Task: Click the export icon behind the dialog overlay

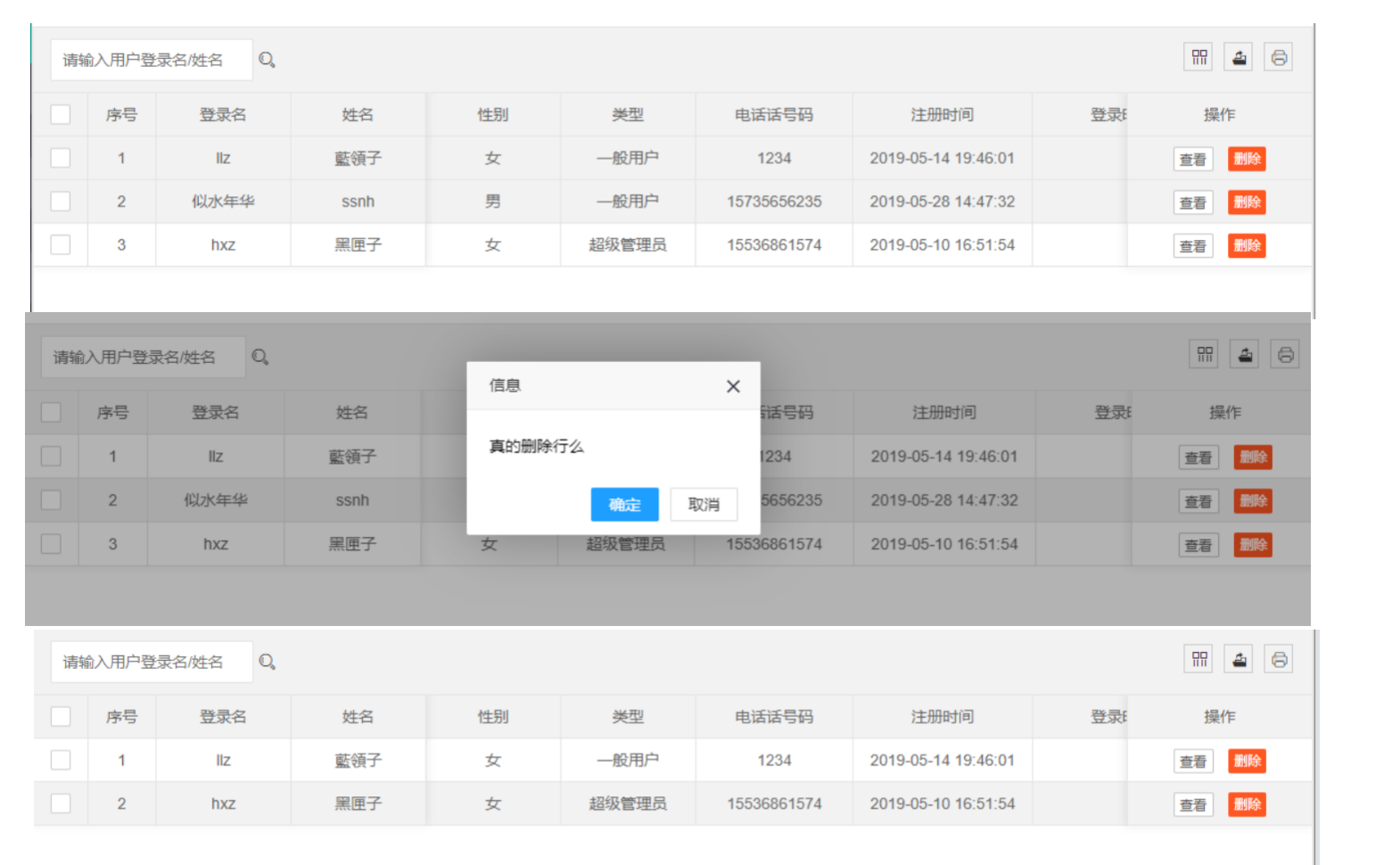Action: coord(1245,354)
